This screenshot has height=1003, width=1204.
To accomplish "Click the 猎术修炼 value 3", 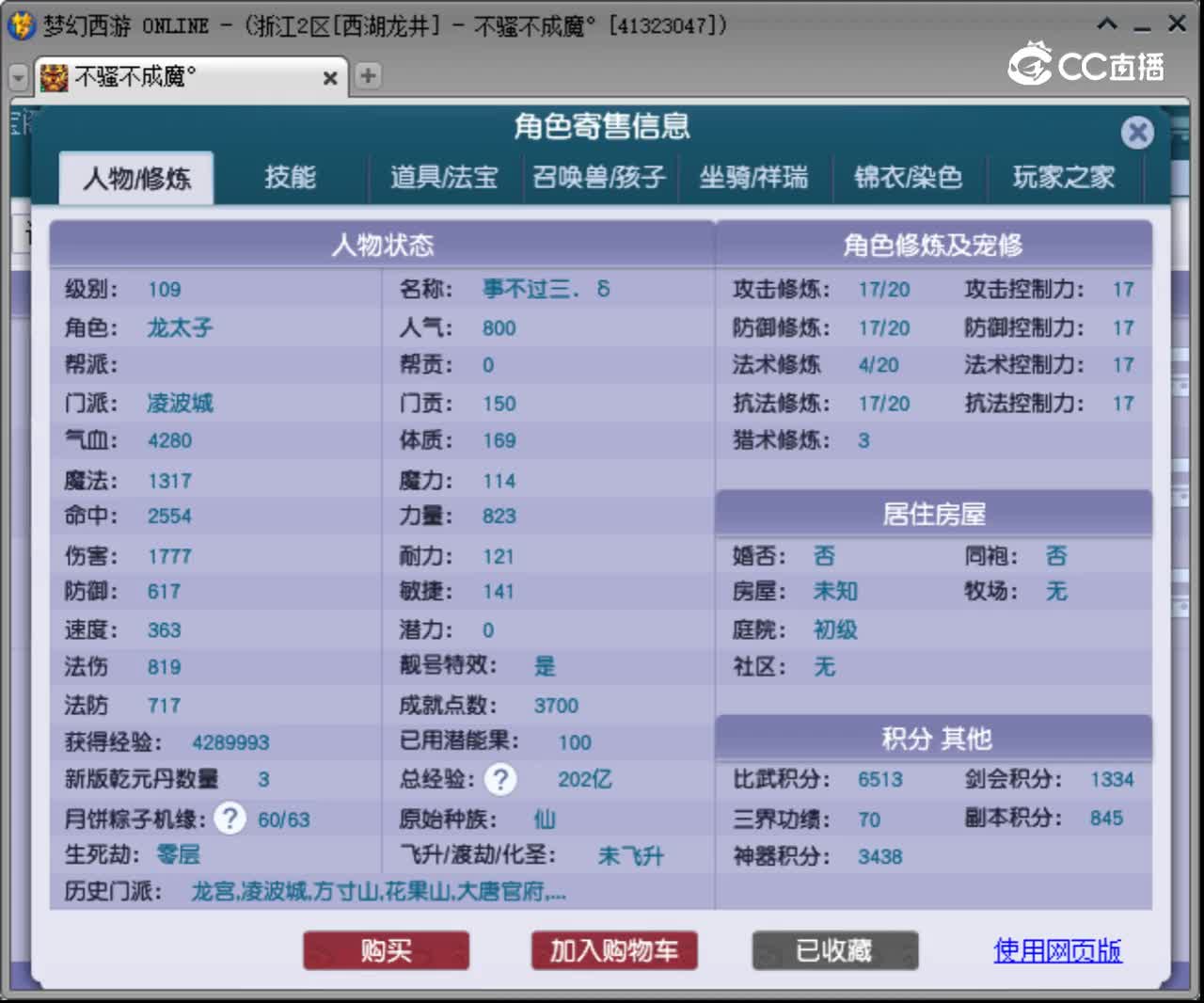I will [863, 440].
